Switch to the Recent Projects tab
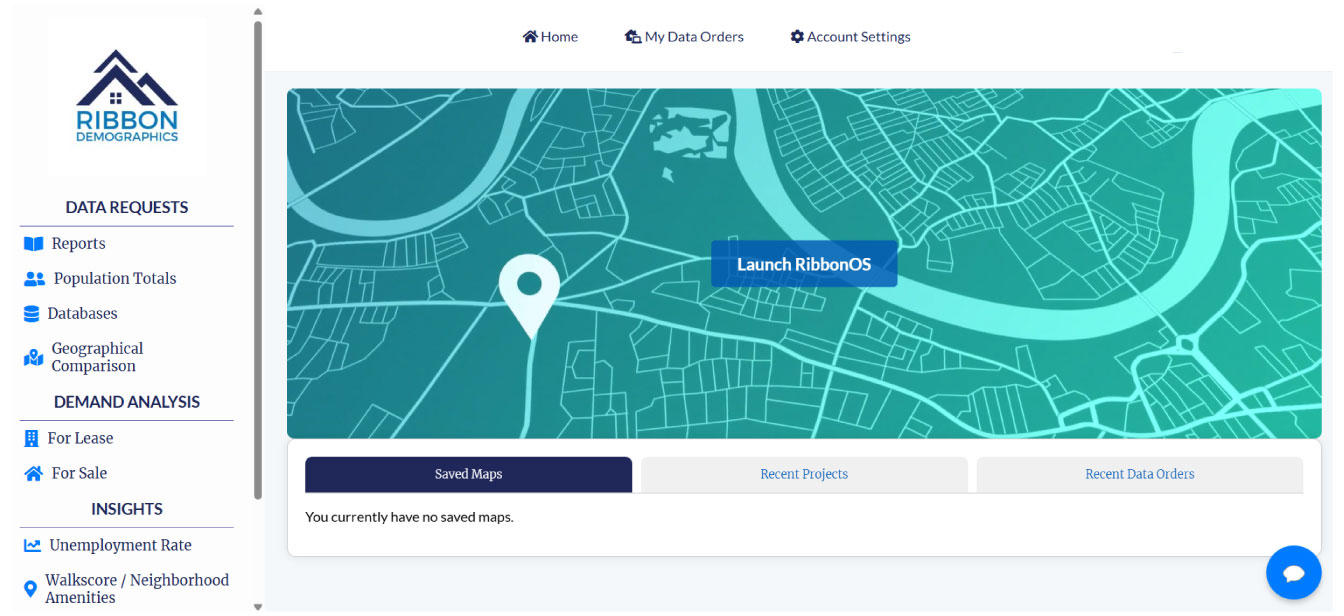Viewport: 1344px width, 616px height. (804, 475)
